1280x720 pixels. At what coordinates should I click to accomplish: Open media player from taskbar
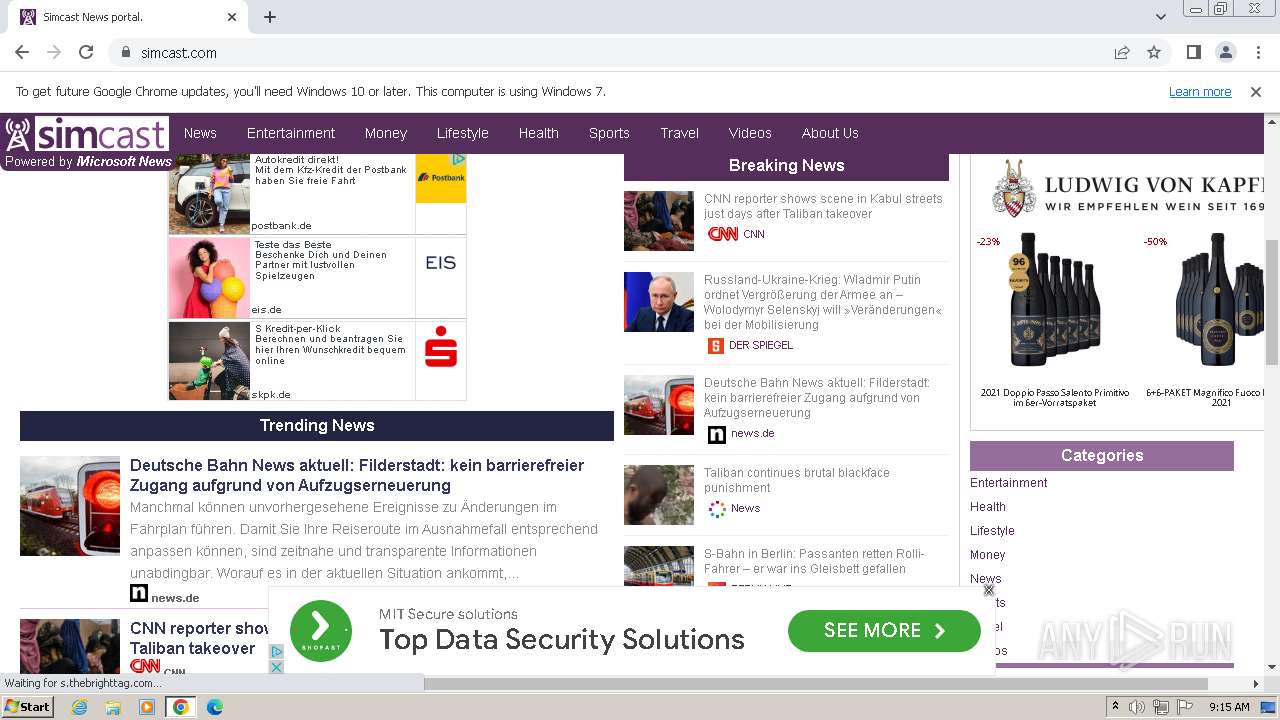tap(147, 707)
